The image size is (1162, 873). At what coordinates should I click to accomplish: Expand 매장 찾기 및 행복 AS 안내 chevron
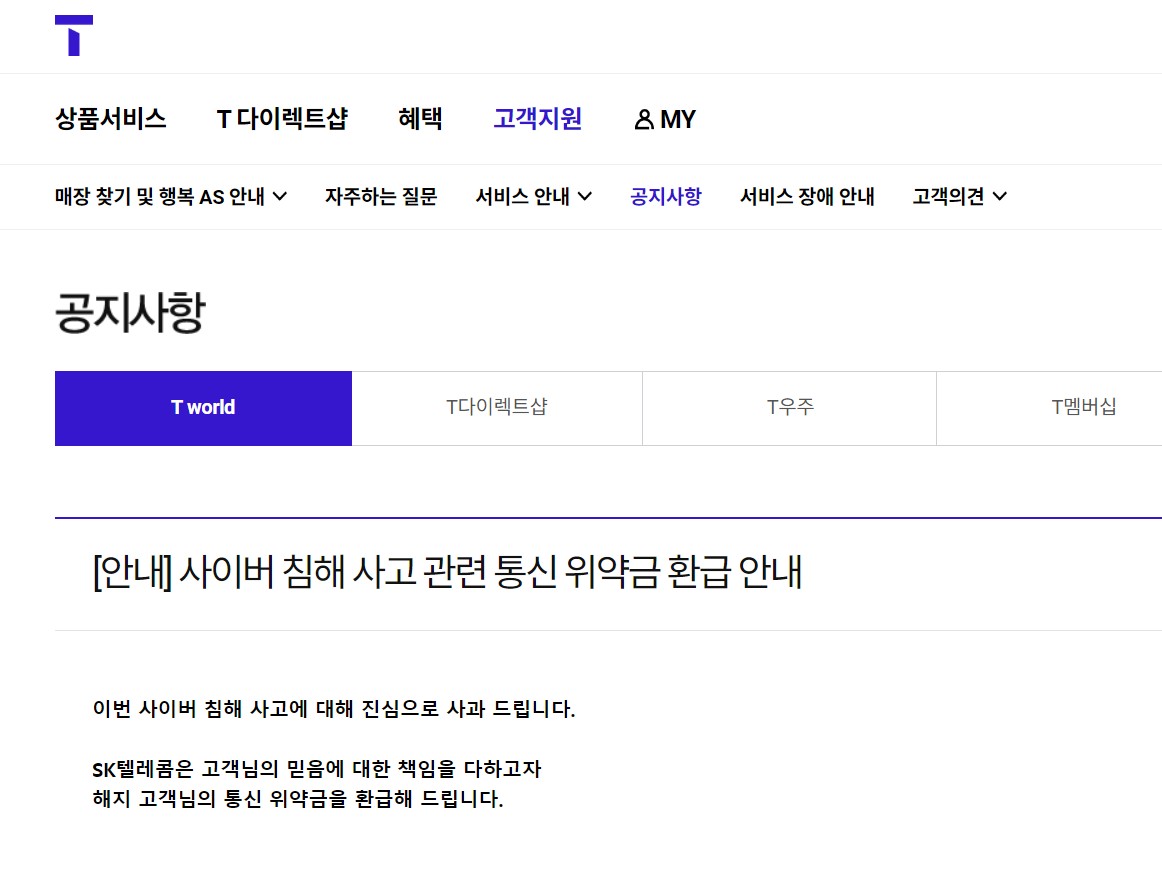(x=279, y=196)
